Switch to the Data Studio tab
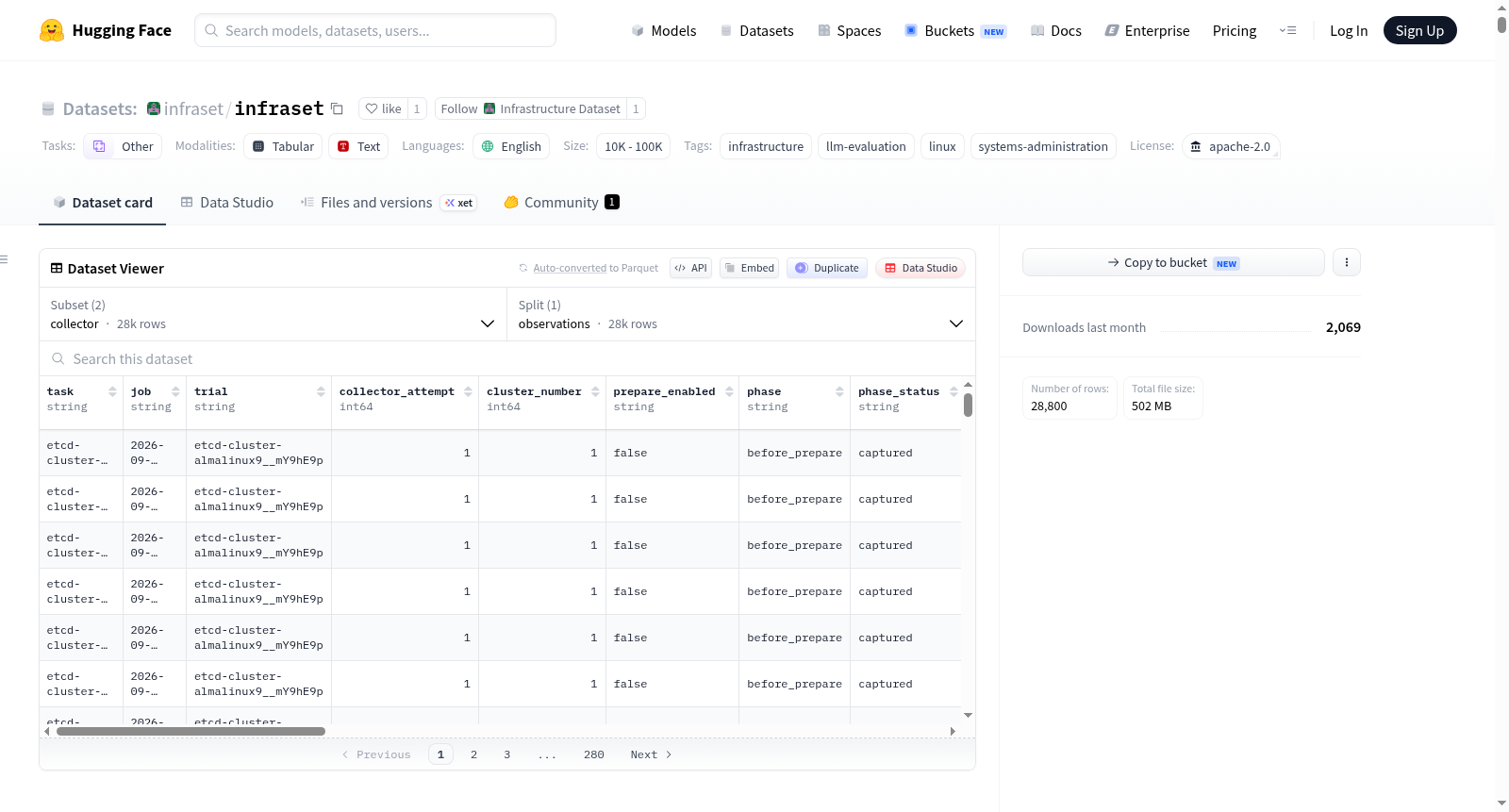 pyautogui.click(x=227, y=202)
